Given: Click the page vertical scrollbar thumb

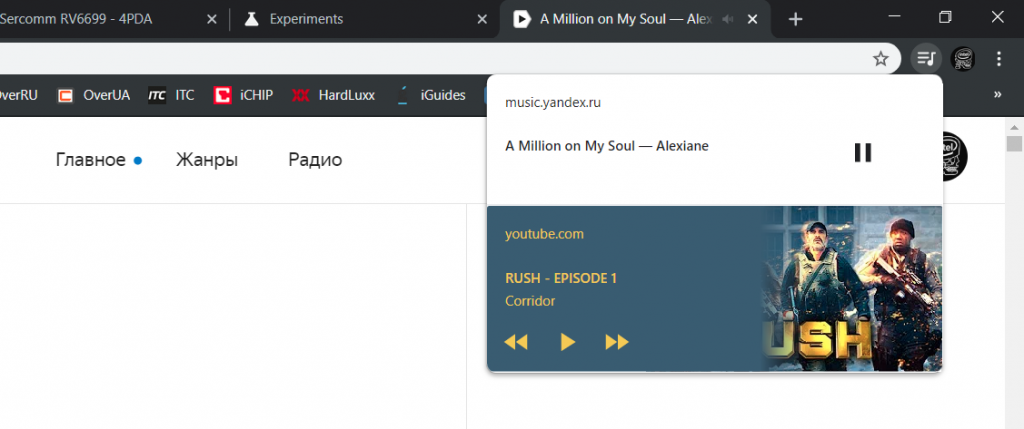Looking at the screenshot, I should (x=1014, y=144).
